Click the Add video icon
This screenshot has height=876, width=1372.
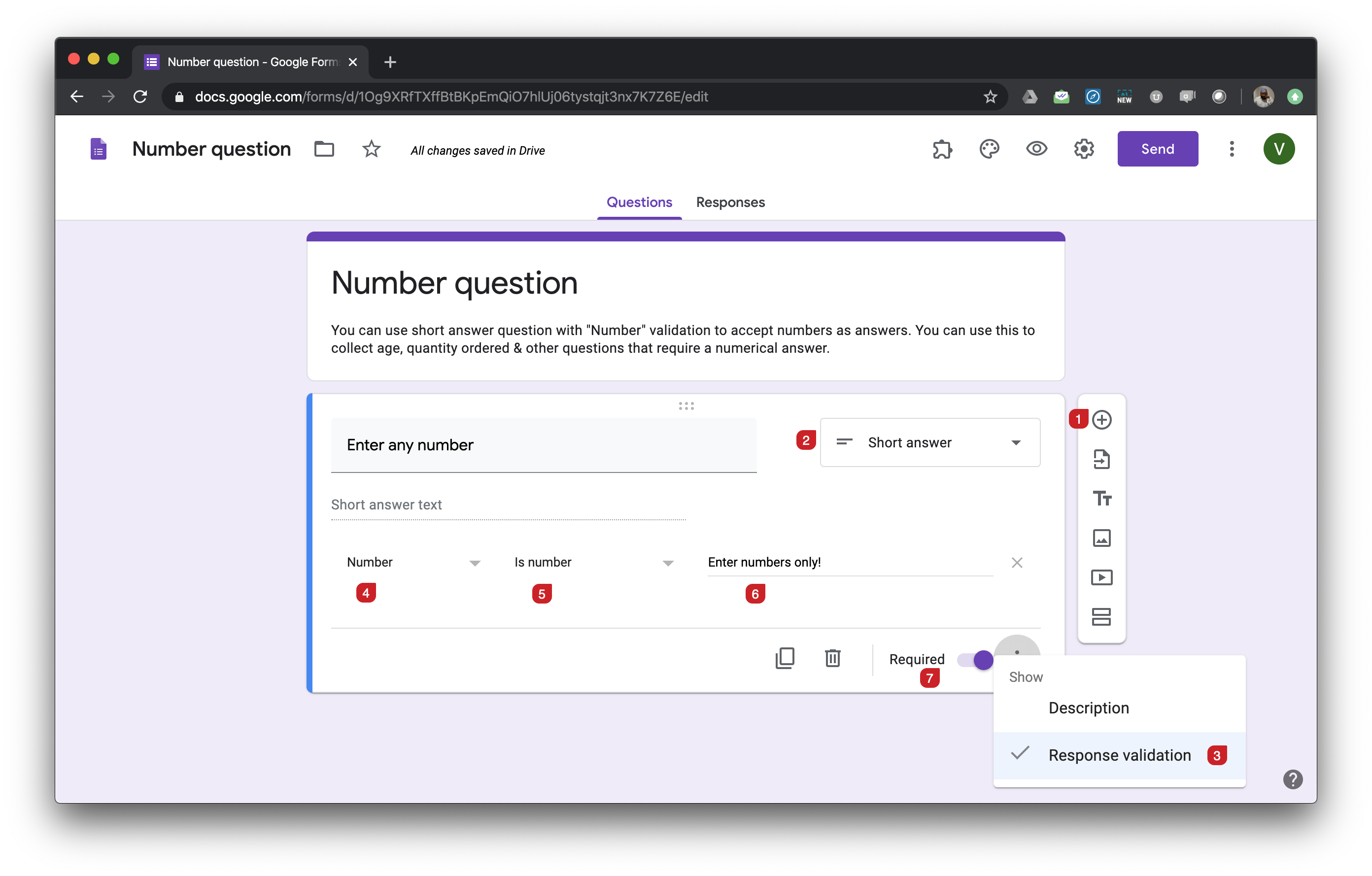[1101, 577]
